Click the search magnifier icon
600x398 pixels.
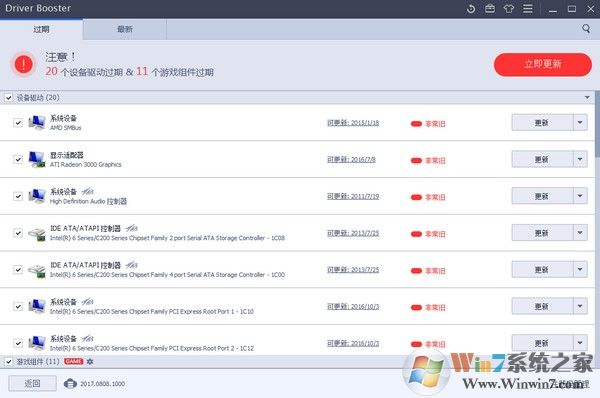586,28
